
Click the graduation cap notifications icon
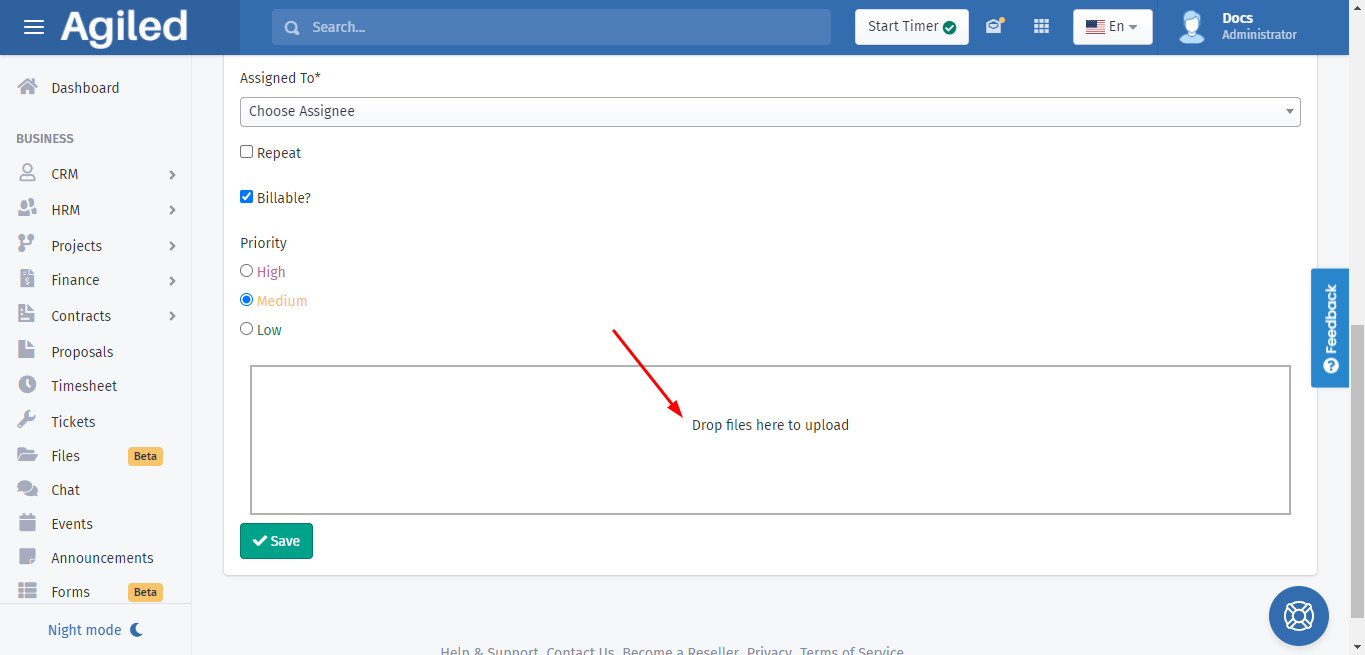coord(993,27)
